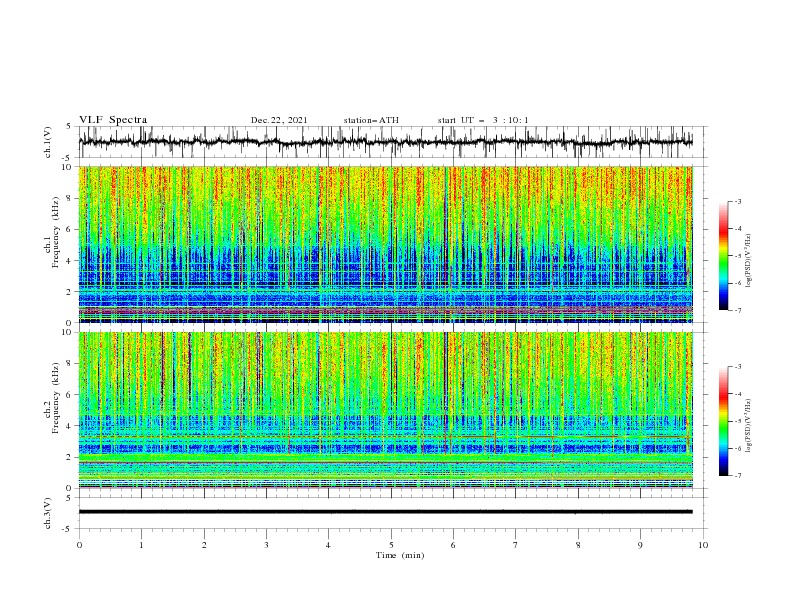792x612 pixels.
Task: Click time axis tick label "9"
Action: tap(640, 545)
